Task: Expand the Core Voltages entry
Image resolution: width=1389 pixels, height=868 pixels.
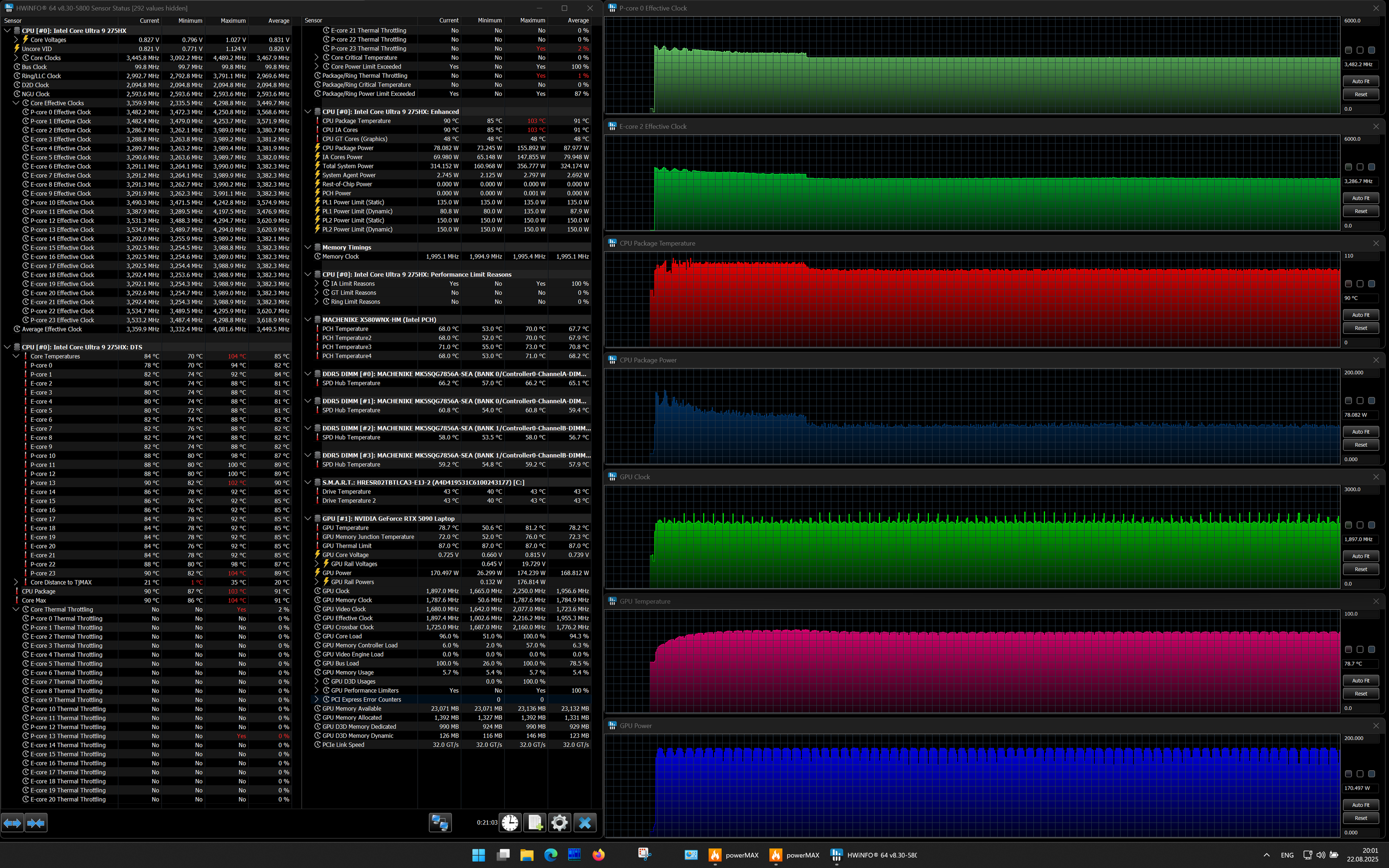Action: [16, 40]
